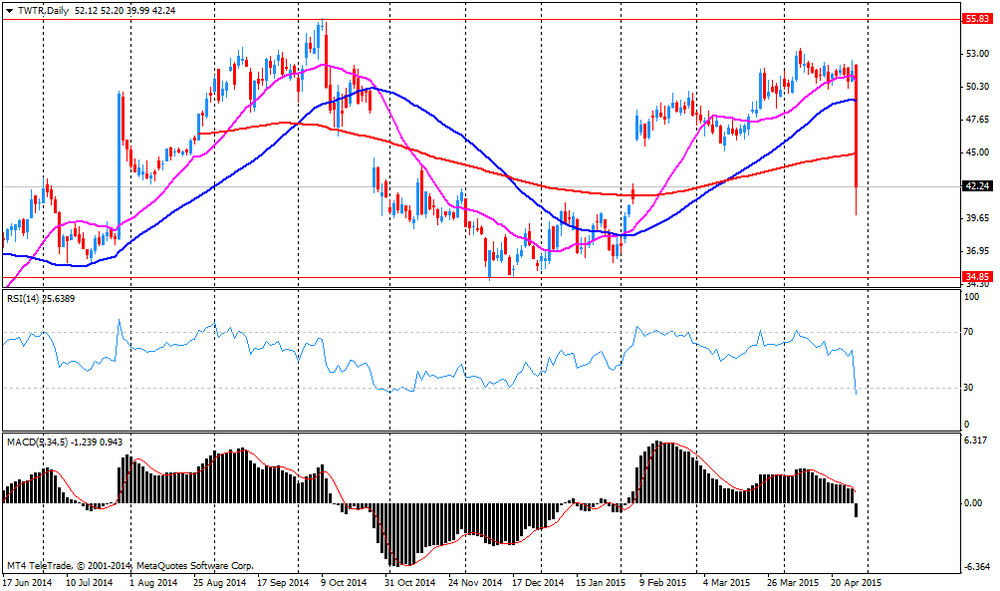Screen dimensions: 1000x591
Task: Click the 15 Jan 2015 date label
Action: 601,583
